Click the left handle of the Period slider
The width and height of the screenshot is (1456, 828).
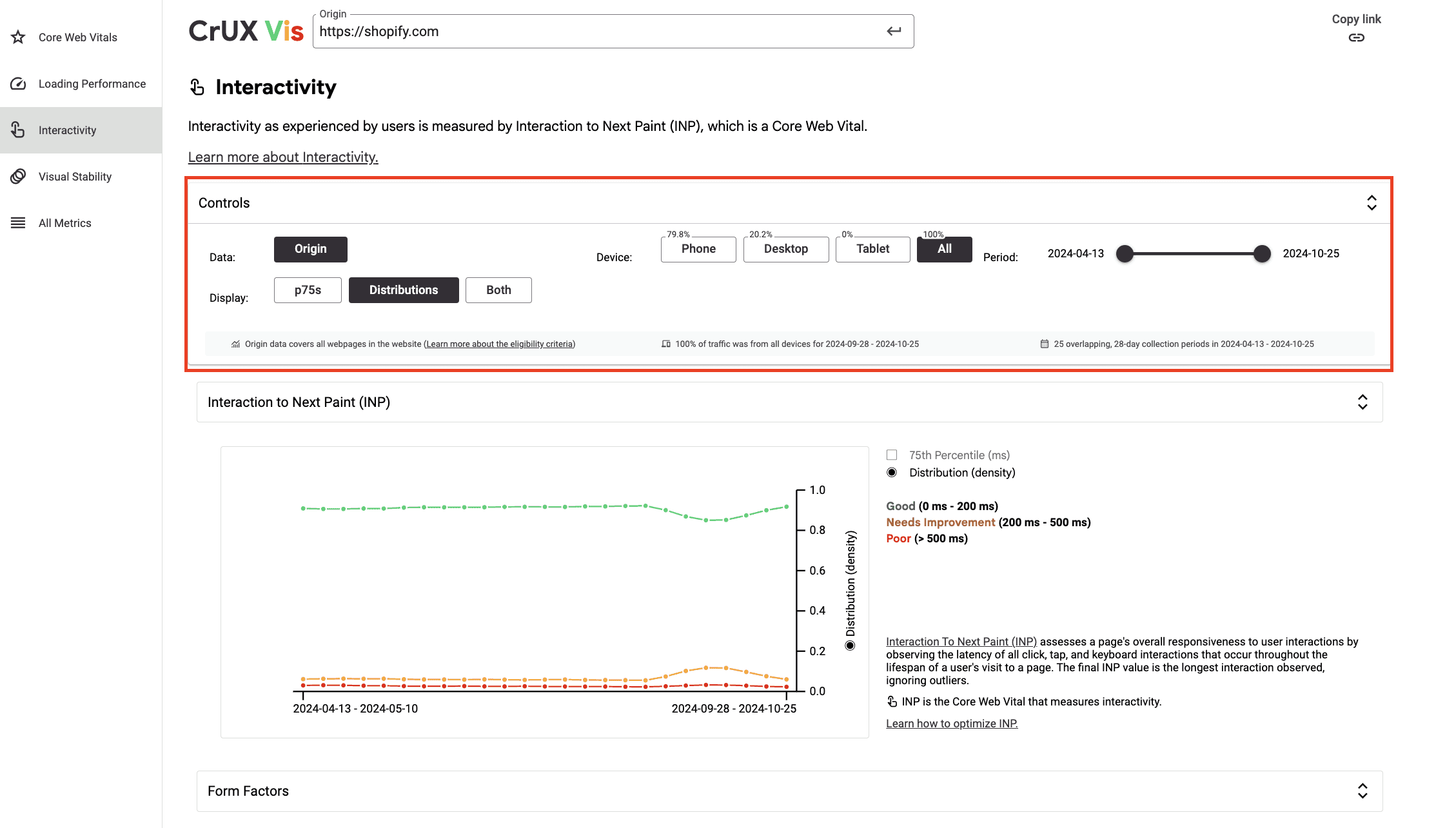tap(1125, 253)
